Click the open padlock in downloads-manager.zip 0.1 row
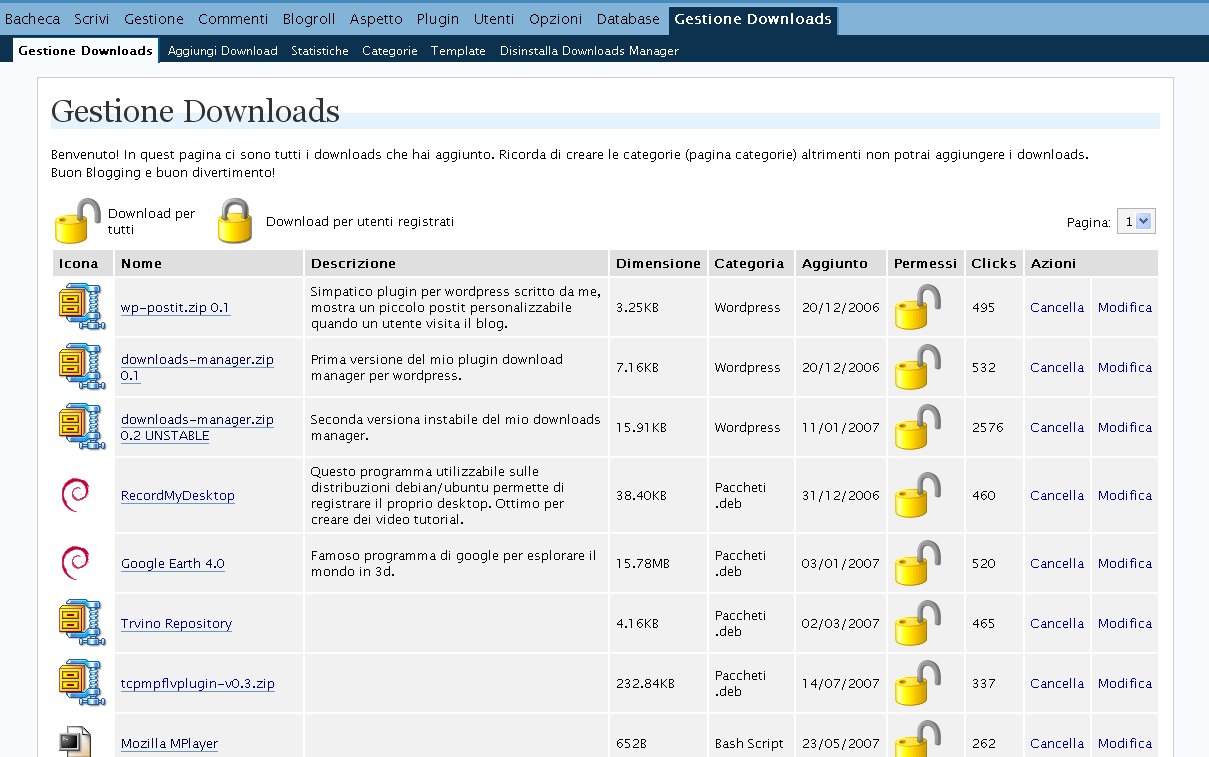This screenshot has width=1209, height=757. tap(918, 367)
